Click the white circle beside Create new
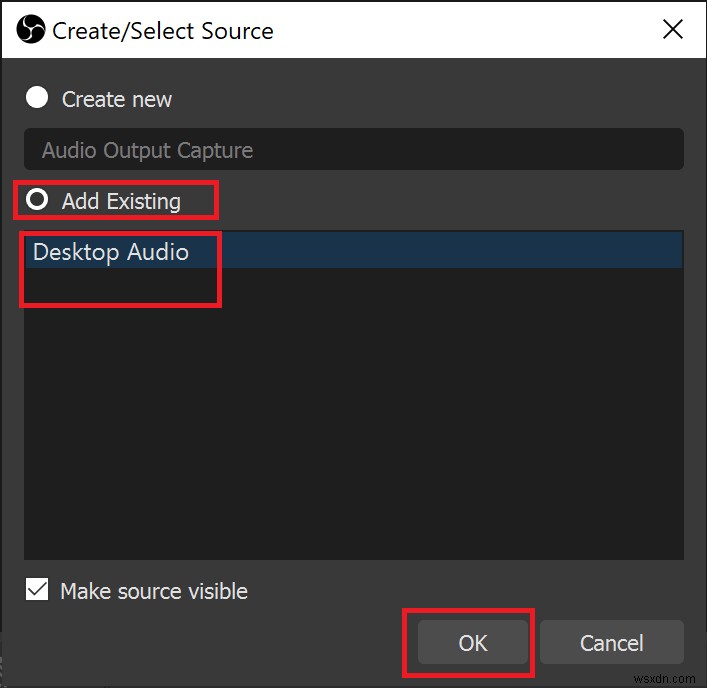 (37, 98)
